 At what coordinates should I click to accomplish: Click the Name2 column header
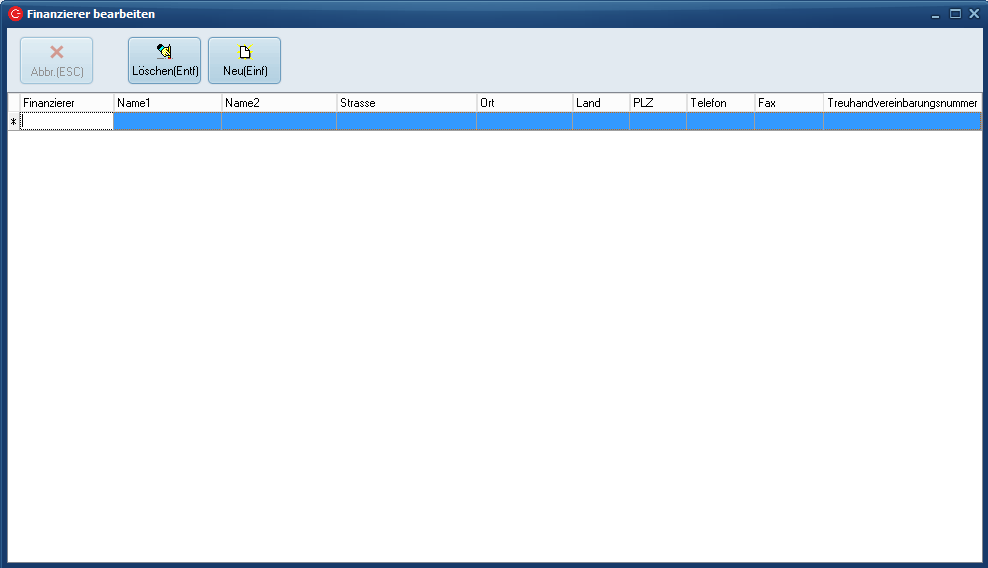[x=279, y=103]
